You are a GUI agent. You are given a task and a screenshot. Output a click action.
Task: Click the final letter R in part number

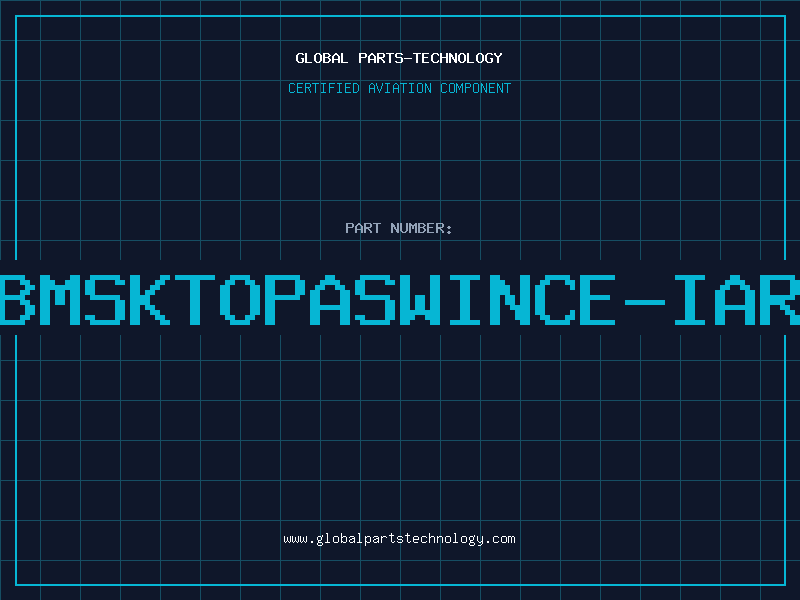click(780, 298)
